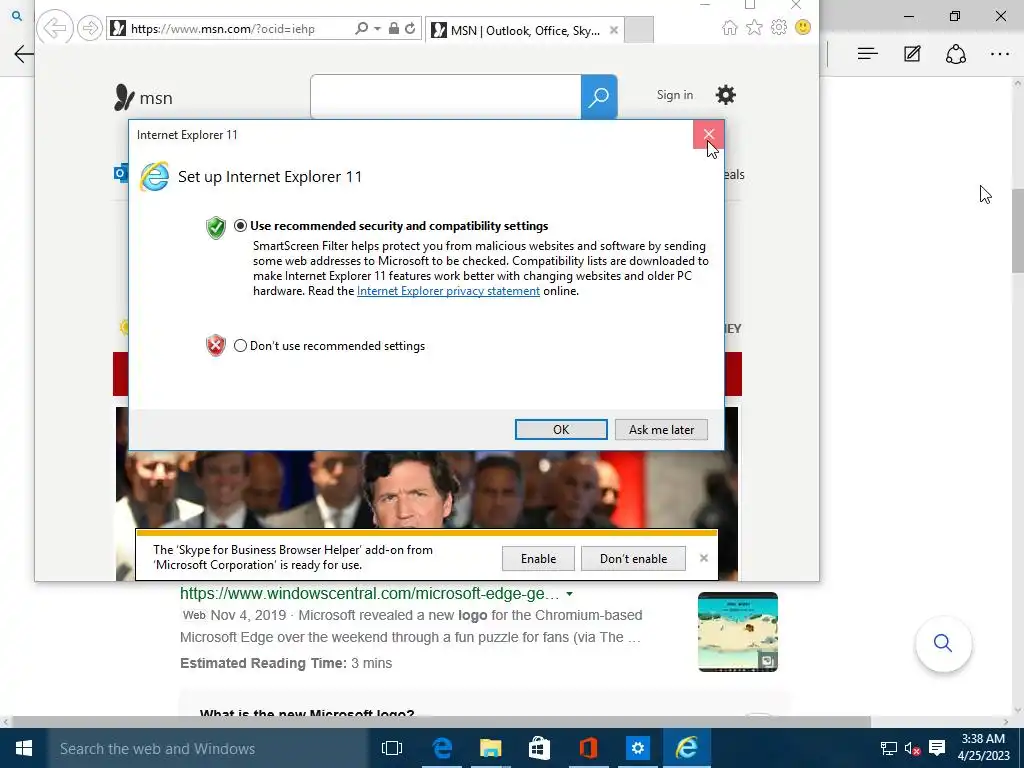The height and width of the screenshot is (768, 1024).
Task: Click OK in the Set up IE dialog
Action: (x=561, y=430)
